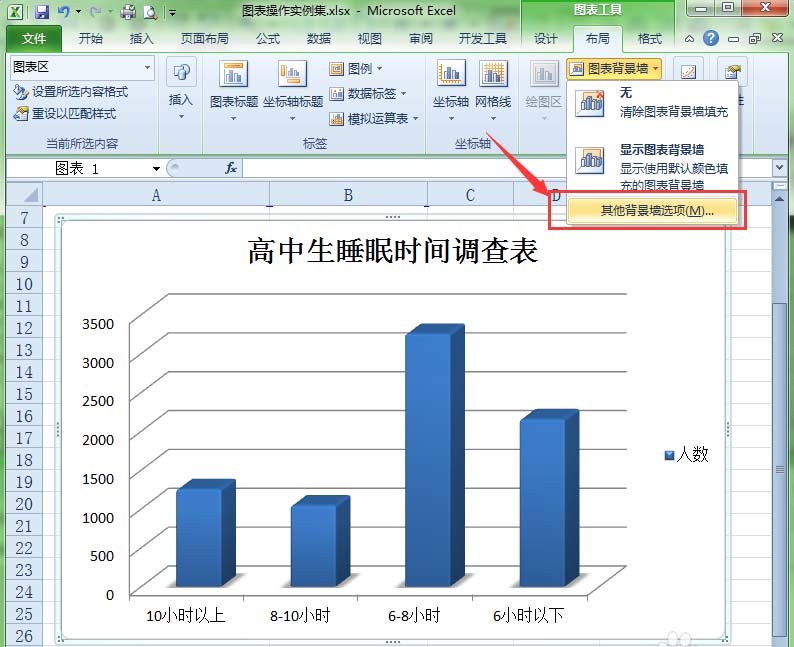Switch to the 设计 chart tools tab
Screen dimensions: 794x647
tap(545, 39)
